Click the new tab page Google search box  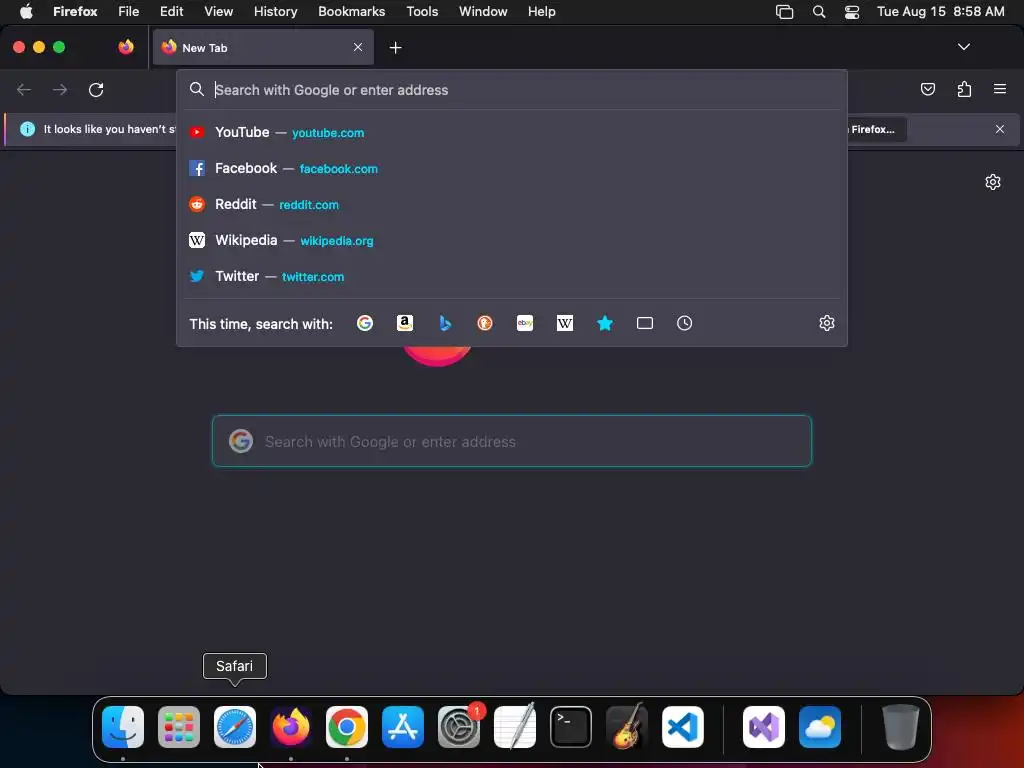[x=512, y=441]
